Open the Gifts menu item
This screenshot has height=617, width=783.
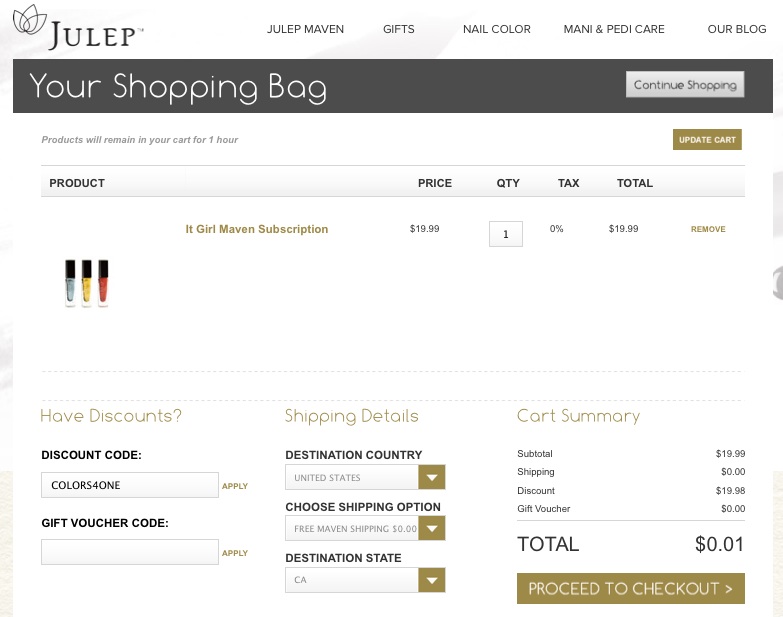(x=398, y=29)
